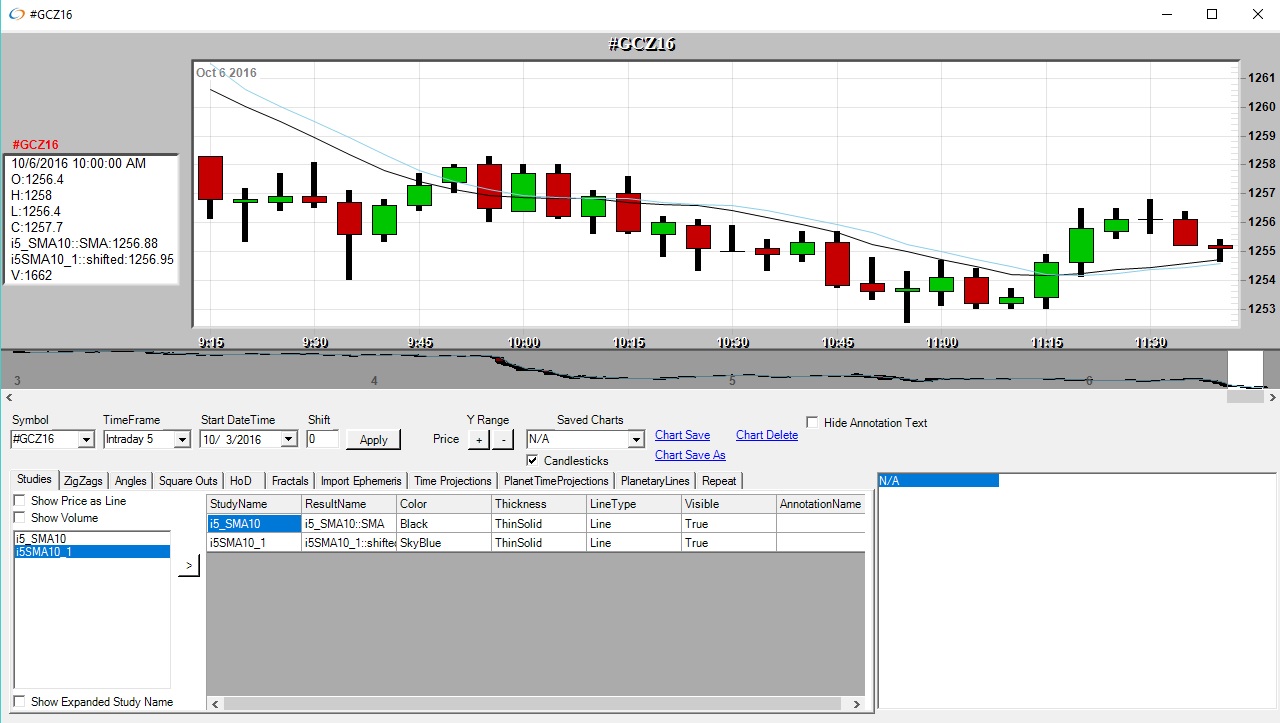Switch to the ZigZags tab

pos(83,481)
